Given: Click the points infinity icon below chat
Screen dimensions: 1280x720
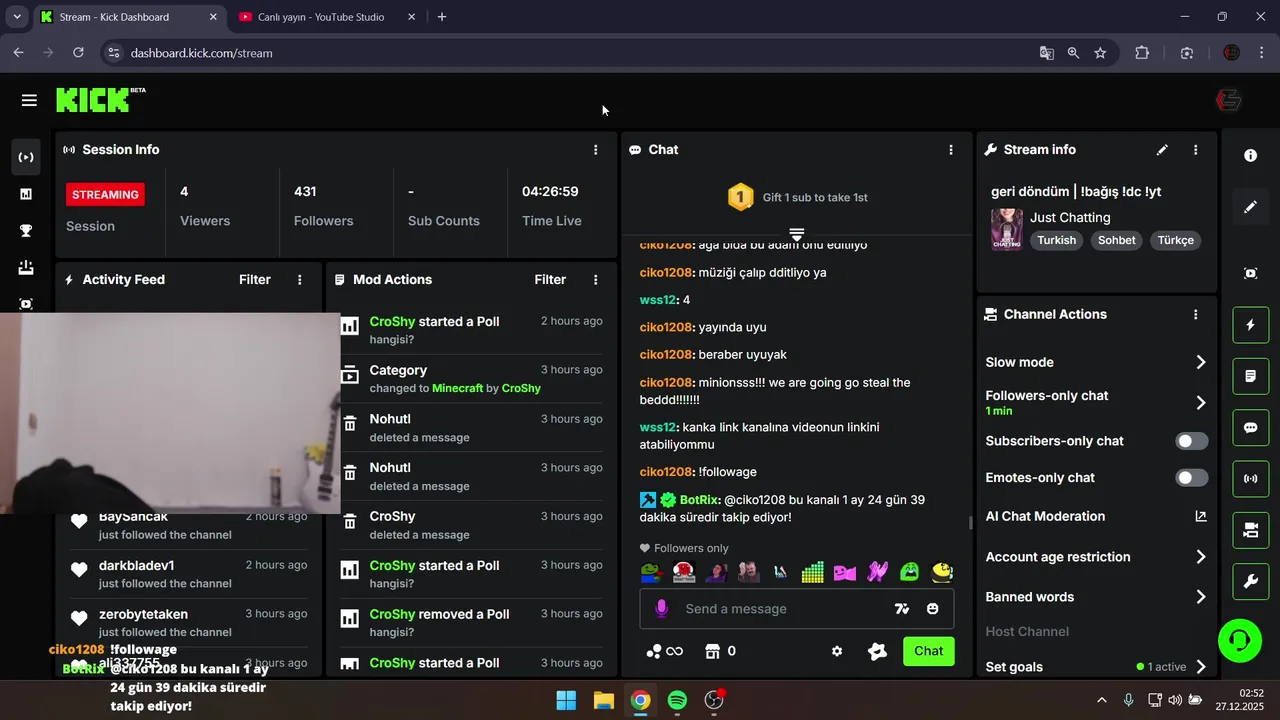Looking at the screenshot, I should (664, 651).
